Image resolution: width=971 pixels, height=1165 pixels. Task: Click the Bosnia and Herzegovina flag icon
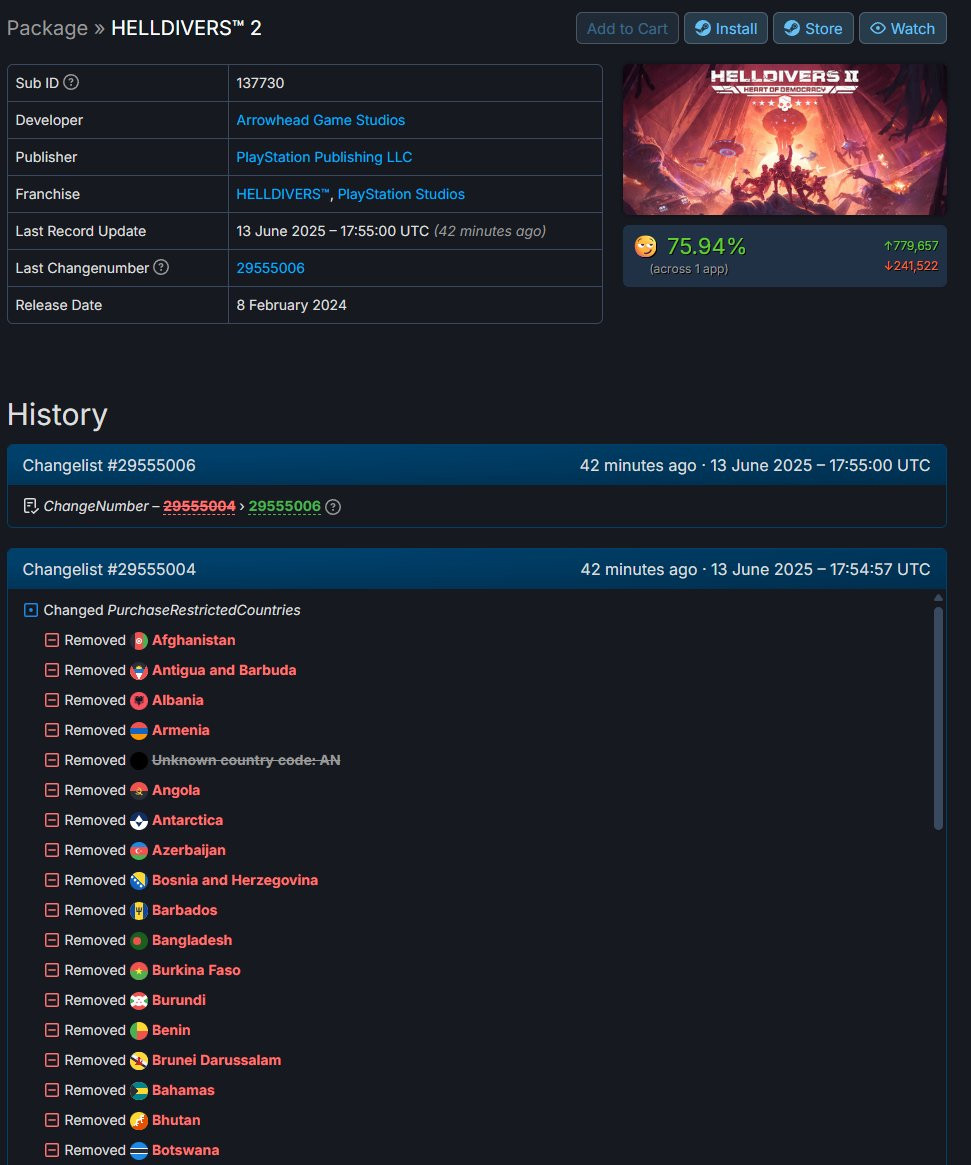(x=139, y=880)
